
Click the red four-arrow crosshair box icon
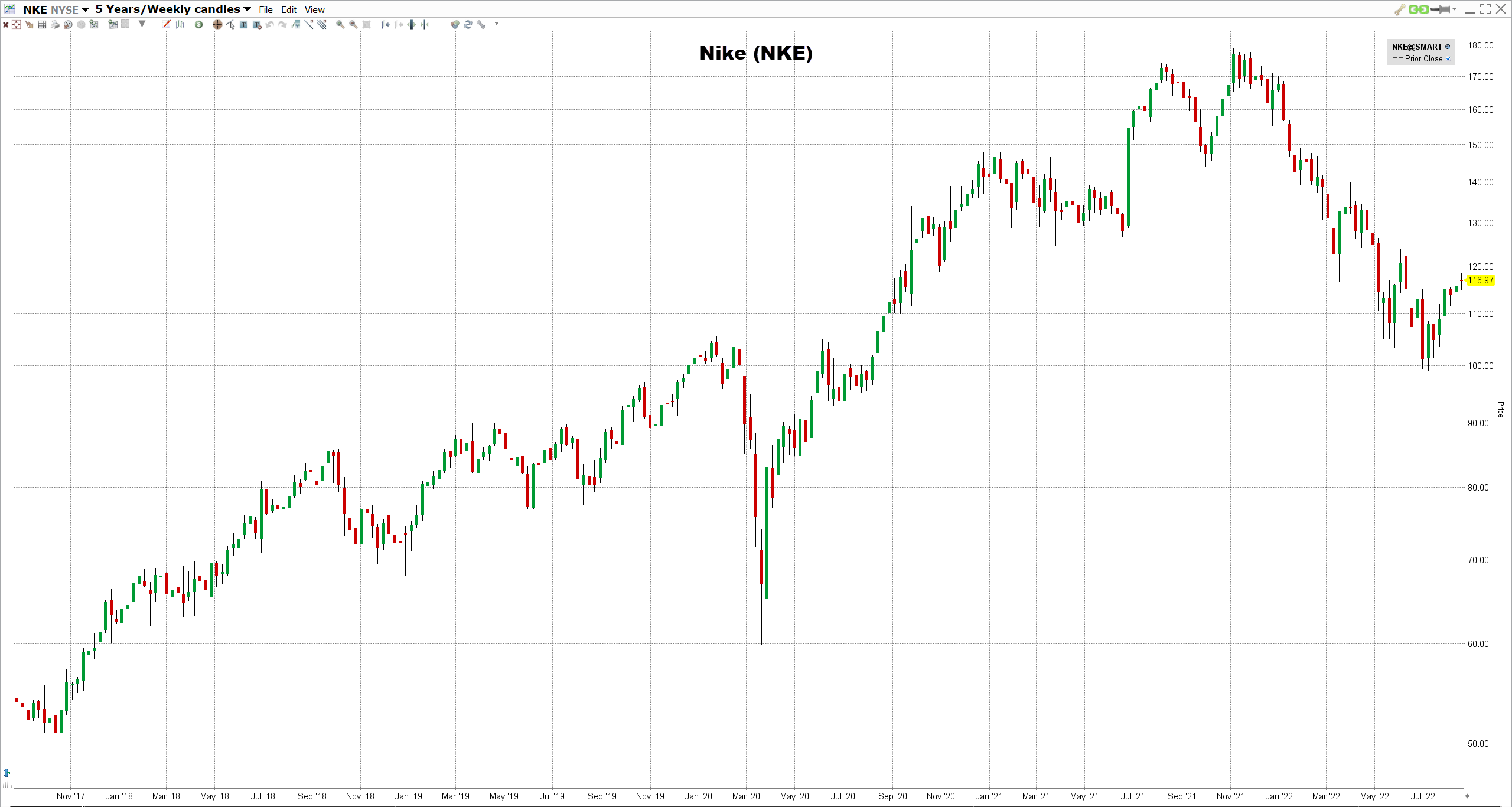click(x=16, y=24)
